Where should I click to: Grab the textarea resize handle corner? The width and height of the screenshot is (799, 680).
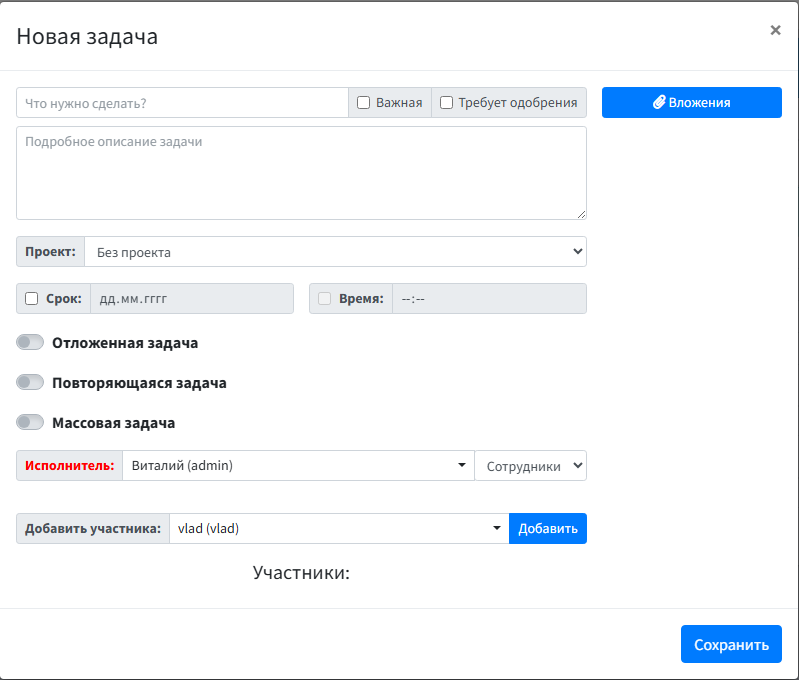pyautogui.click(x=581, y=214)
